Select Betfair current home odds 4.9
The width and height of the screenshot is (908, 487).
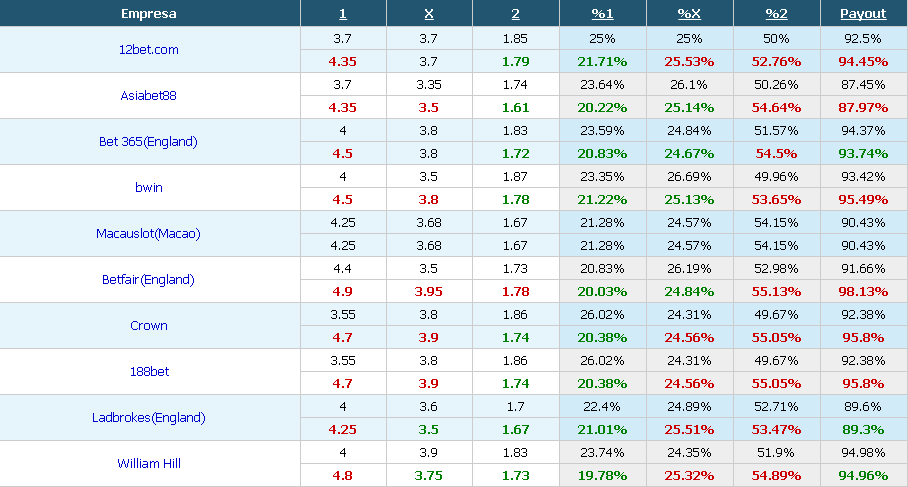(x=343, y=292)
